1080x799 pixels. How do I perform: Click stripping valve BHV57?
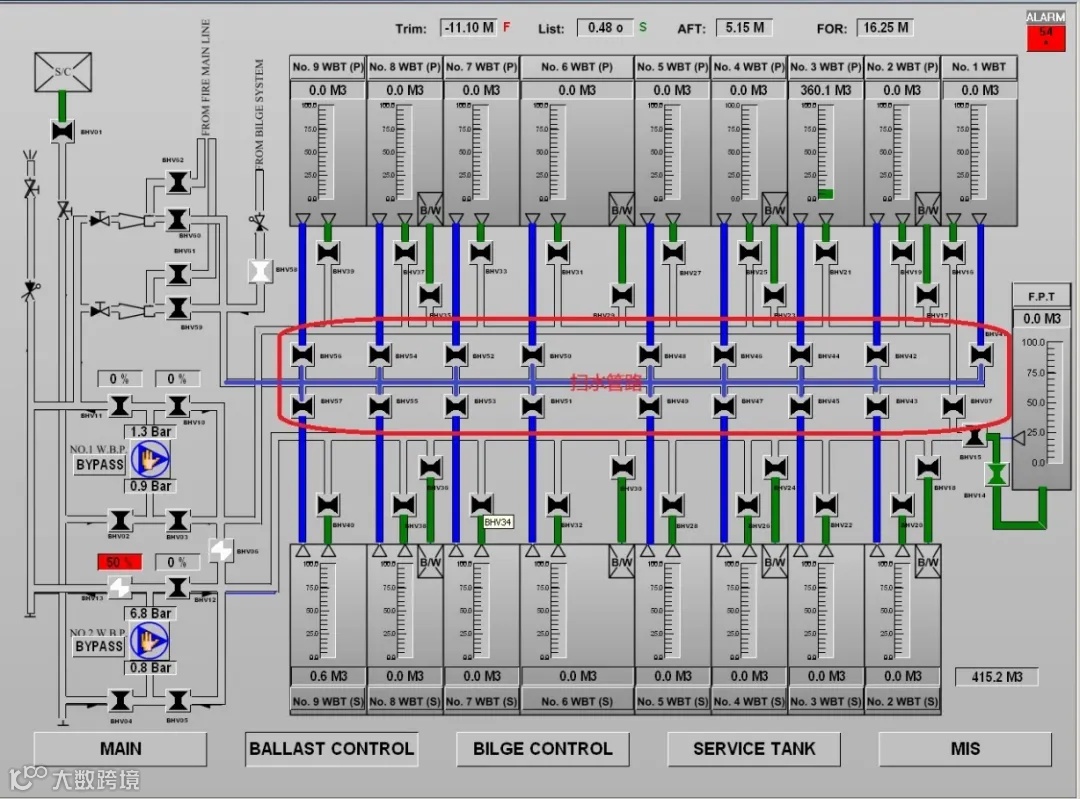302,406
